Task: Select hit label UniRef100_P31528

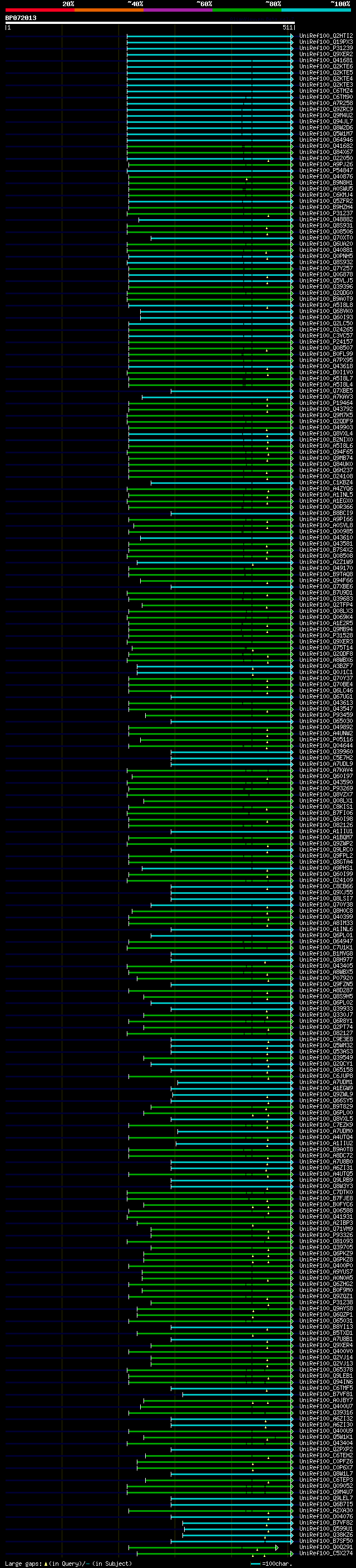Action: (325, 635)
